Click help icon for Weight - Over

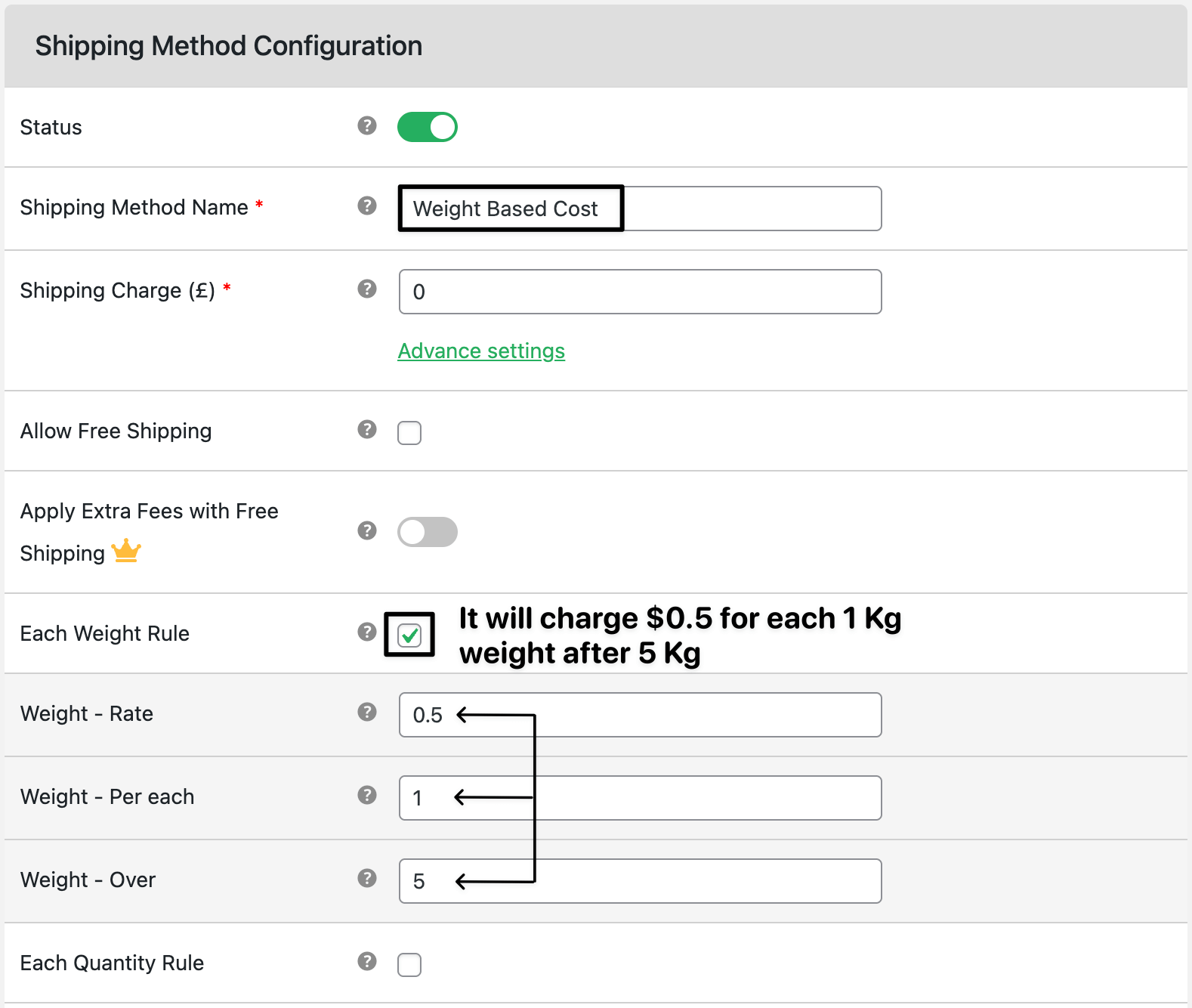click(367, 878)
